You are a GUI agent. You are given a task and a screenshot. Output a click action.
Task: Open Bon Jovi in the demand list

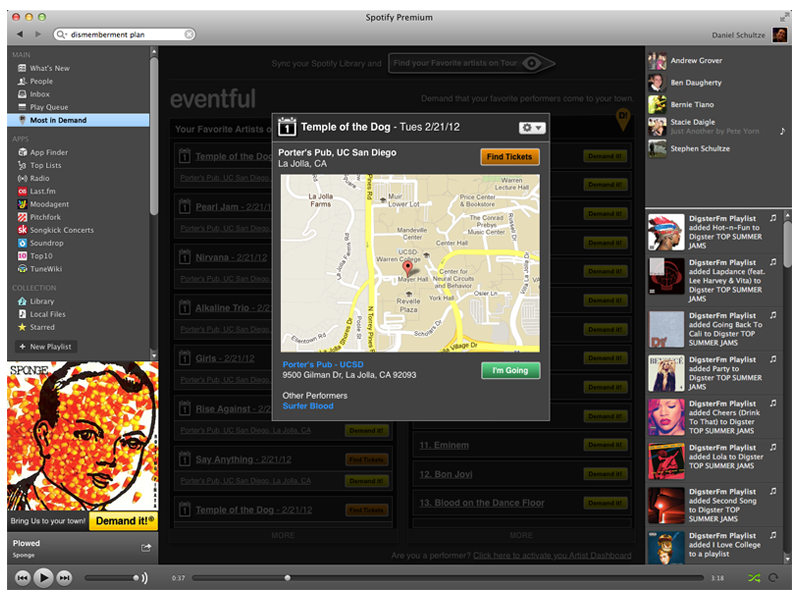click(x=445, y=474)
